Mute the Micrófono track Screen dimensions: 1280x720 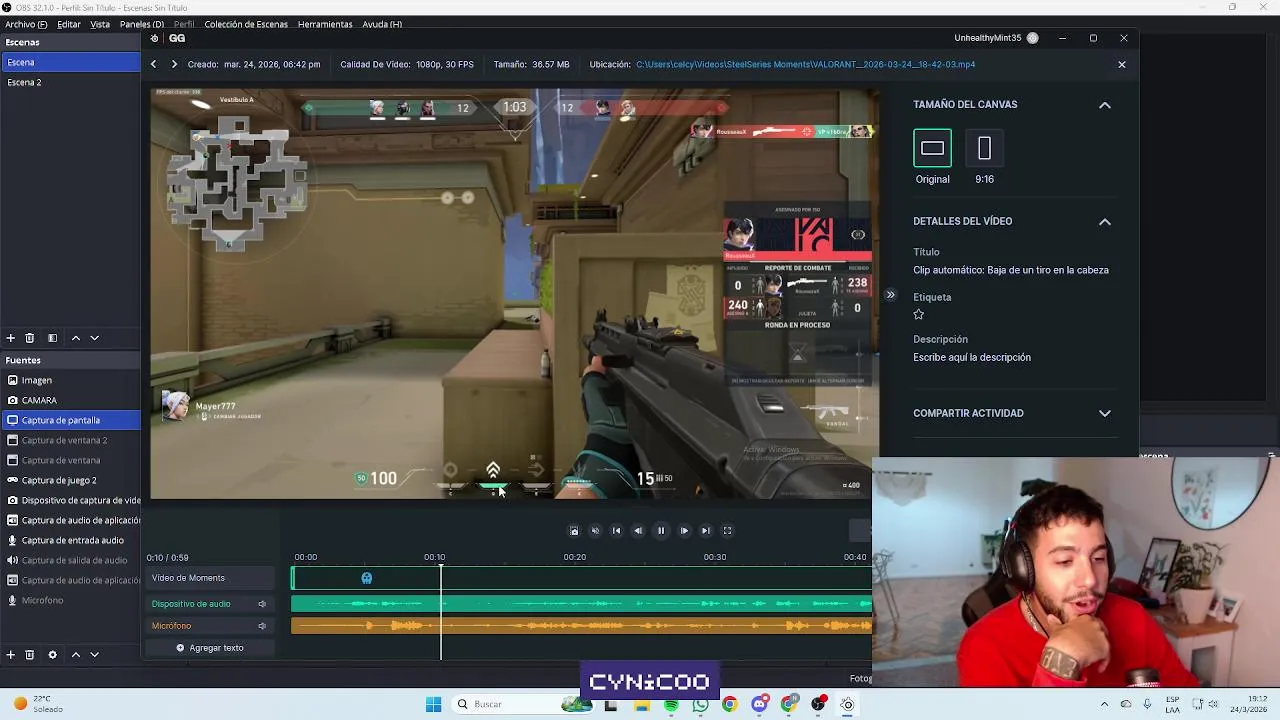tap(262, 626)
